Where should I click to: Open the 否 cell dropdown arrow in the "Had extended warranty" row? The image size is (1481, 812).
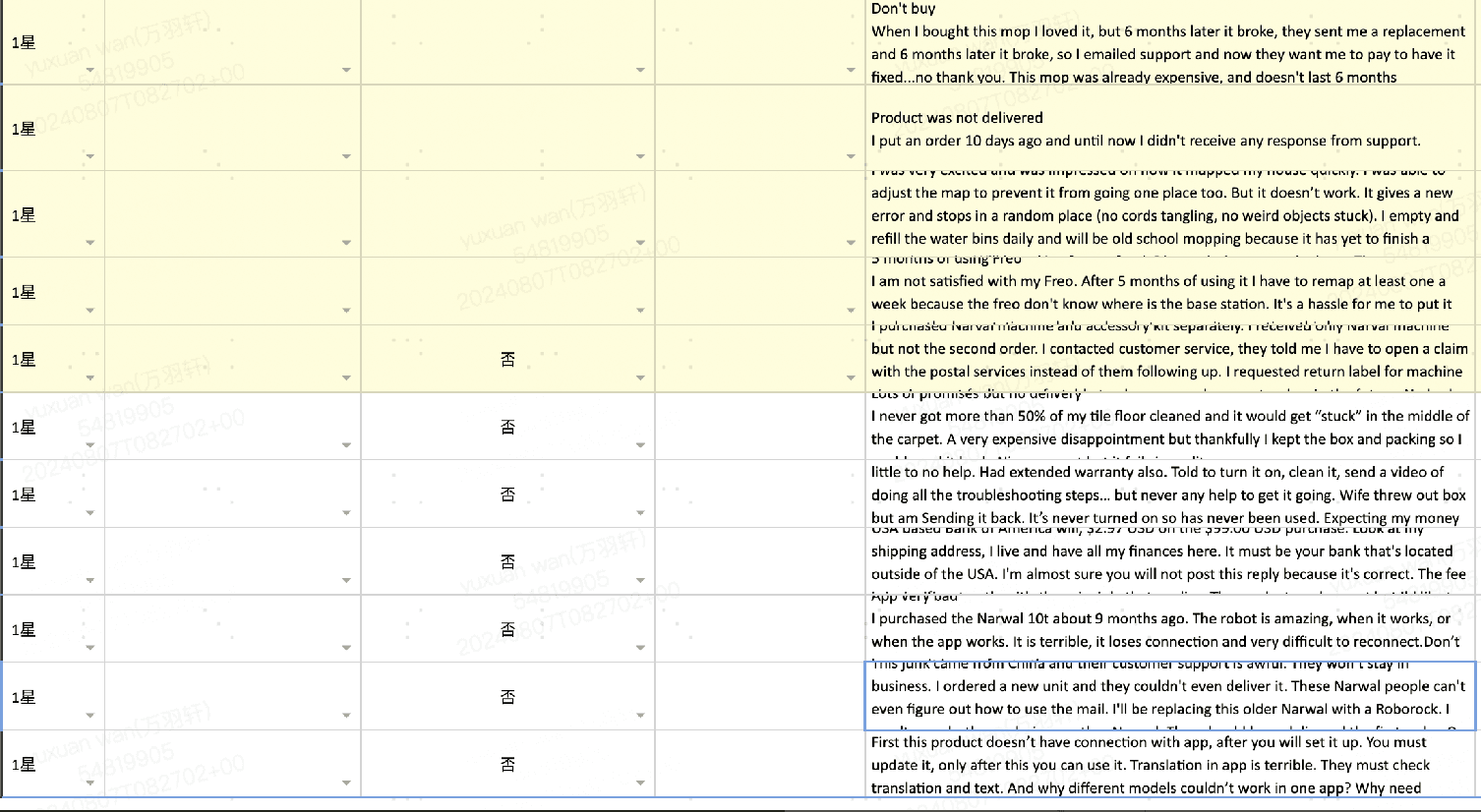click(640, 513)
